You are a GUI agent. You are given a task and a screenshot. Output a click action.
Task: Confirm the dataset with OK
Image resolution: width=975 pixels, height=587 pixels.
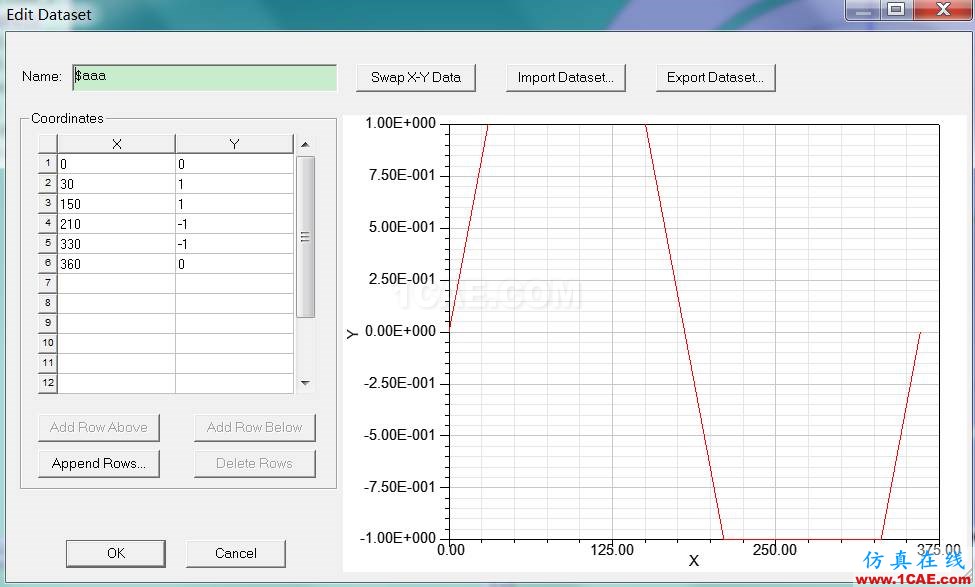(116, 553)
